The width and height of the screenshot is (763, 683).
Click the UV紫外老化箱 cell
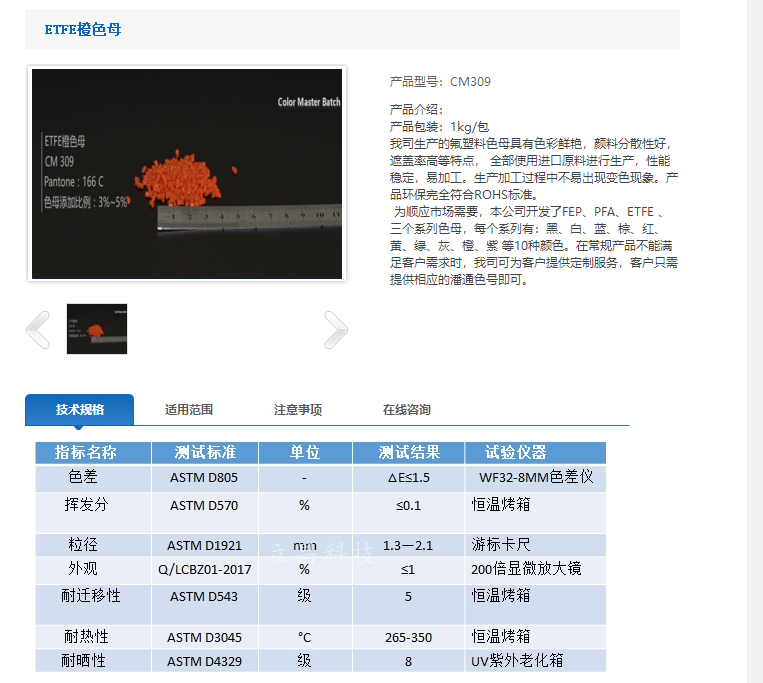[517, 661]
